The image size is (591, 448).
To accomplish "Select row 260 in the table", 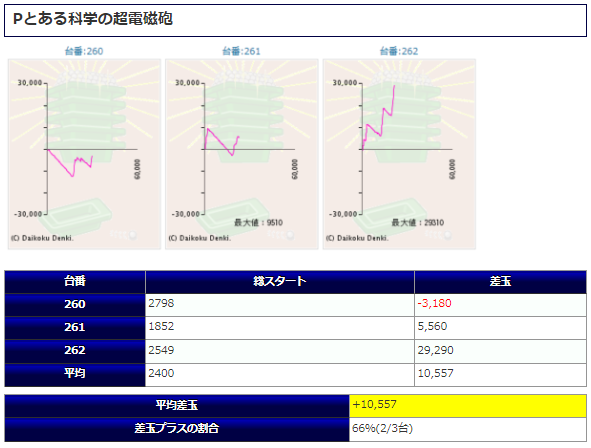I will point(296,305).
